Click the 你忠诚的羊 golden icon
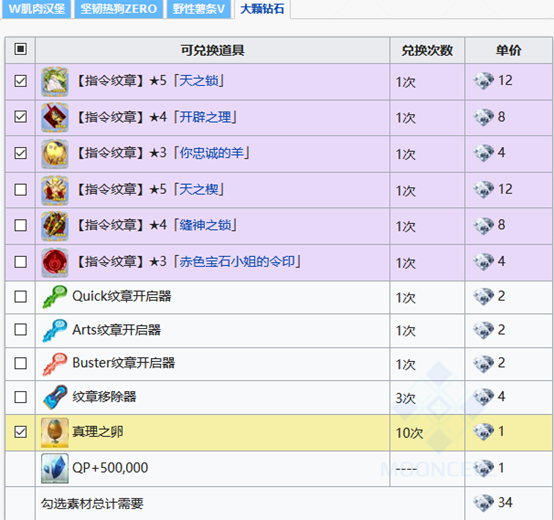The image size is (554, 520). 55,154
